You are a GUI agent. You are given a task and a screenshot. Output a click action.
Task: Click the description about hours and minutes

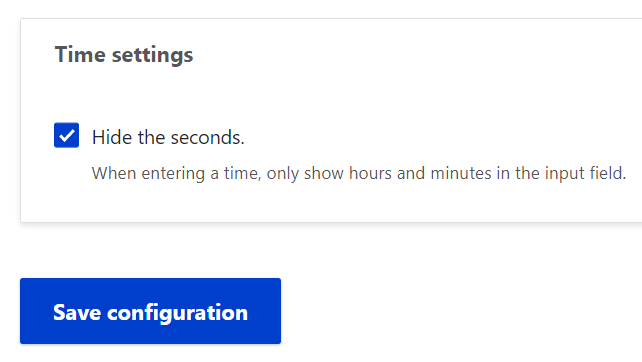359,173
